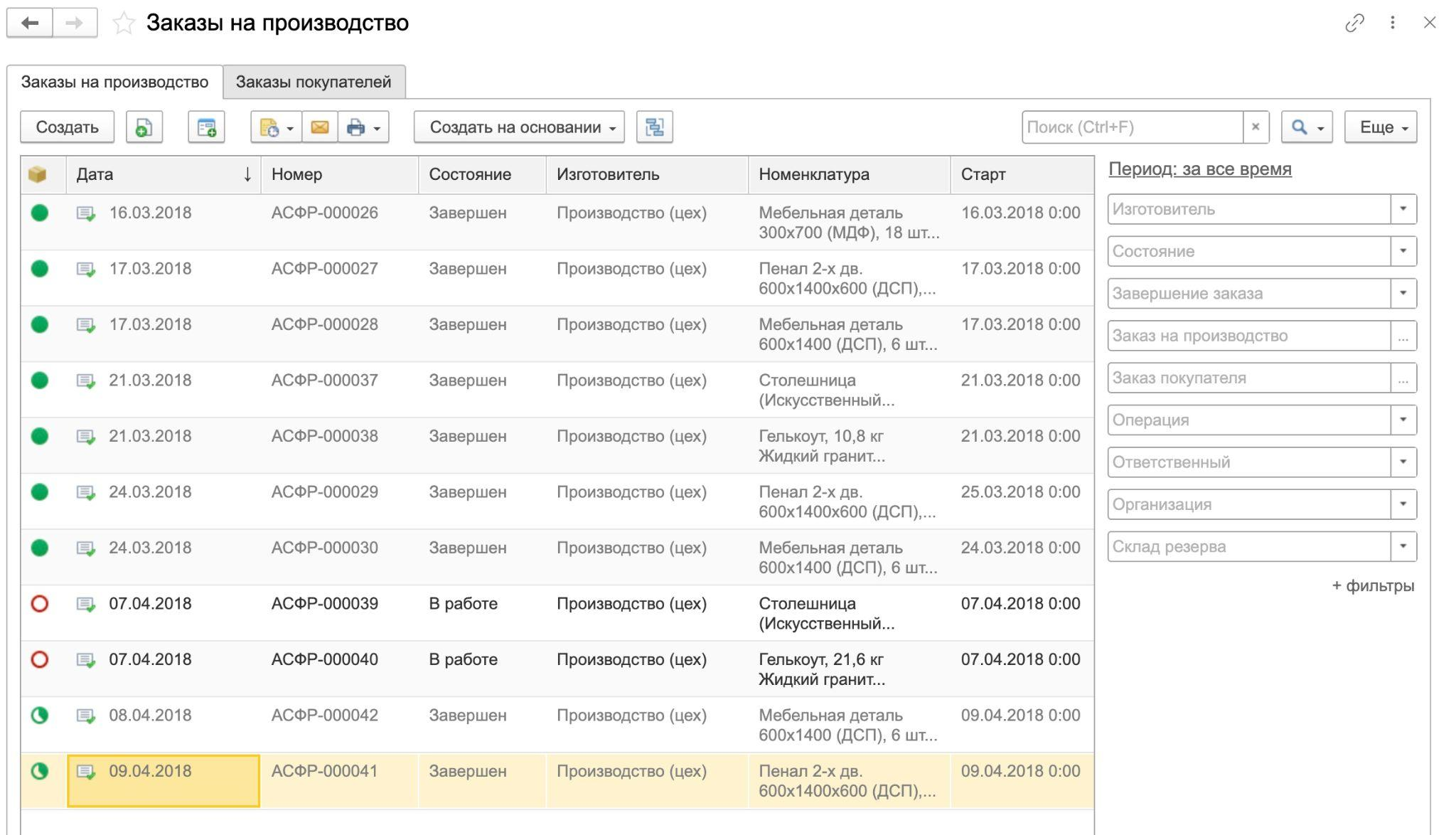This screenshot has height=835, width=1456.
Task: Click the forward navigation arrow
Action: pos(75,23)
